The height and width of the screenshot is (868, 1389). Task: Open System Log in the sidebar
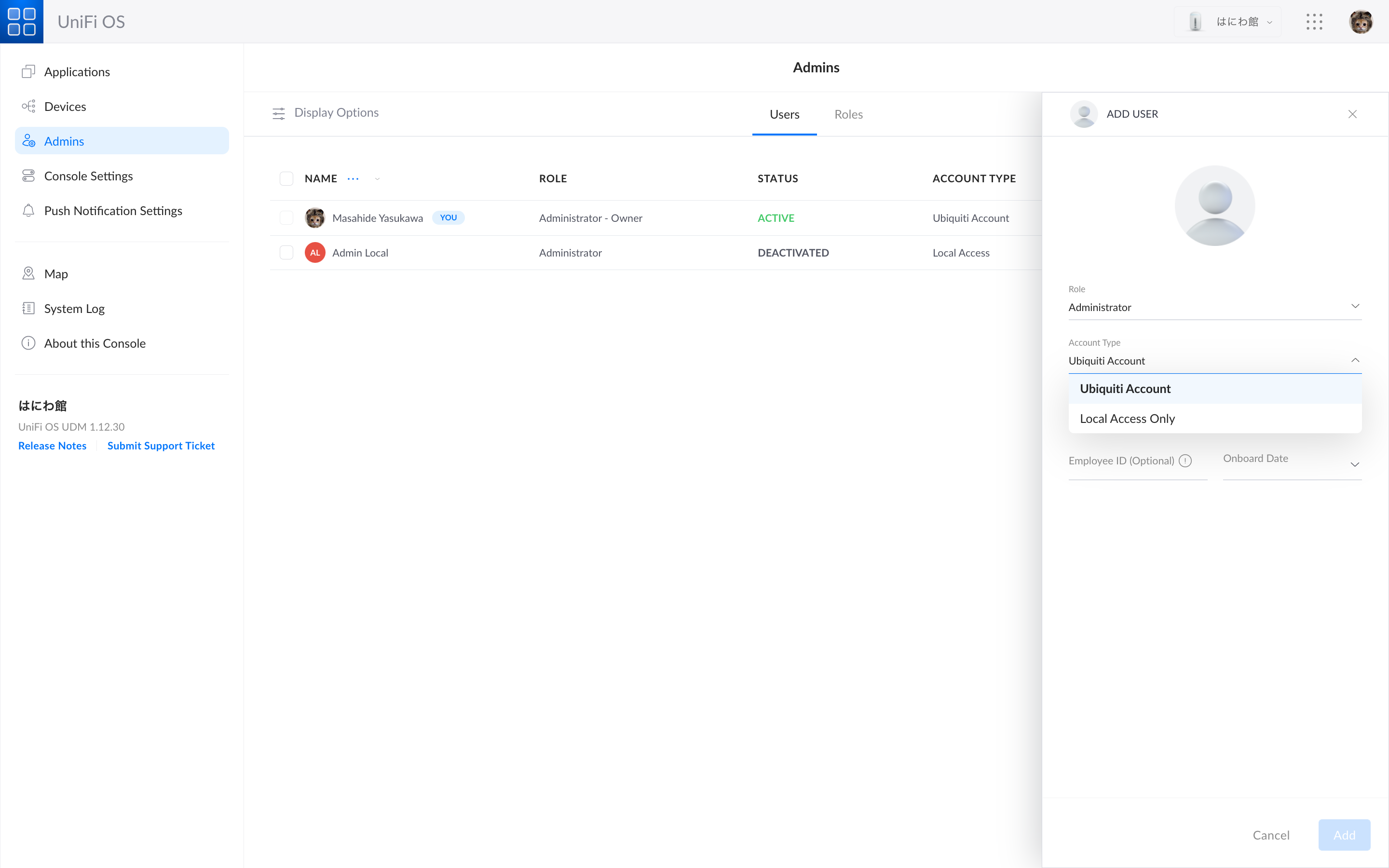(x=122, y=308)
